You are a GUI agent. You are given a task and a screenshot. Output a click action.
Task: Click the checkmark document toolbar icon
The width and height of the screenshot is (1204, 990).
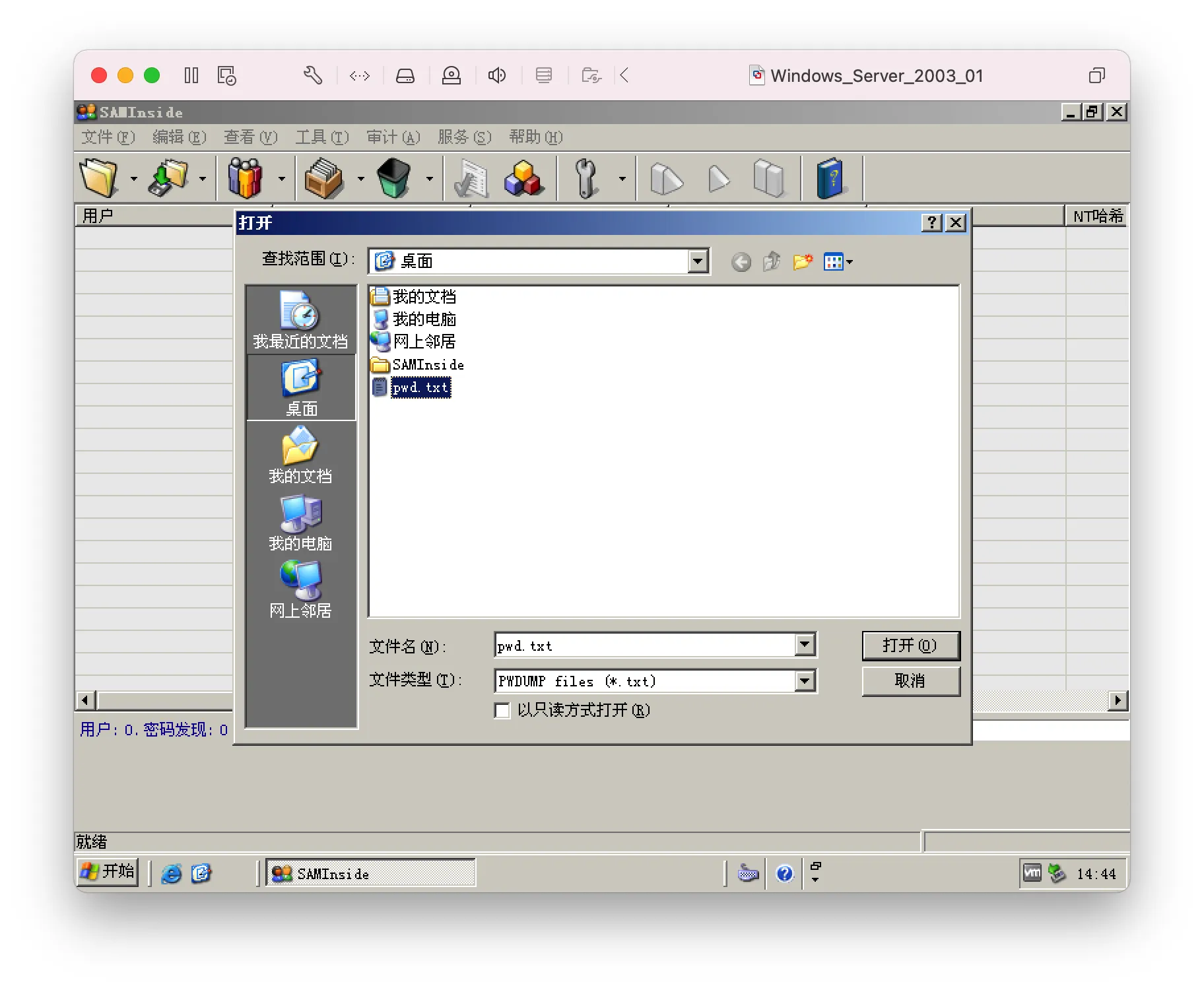471,178
